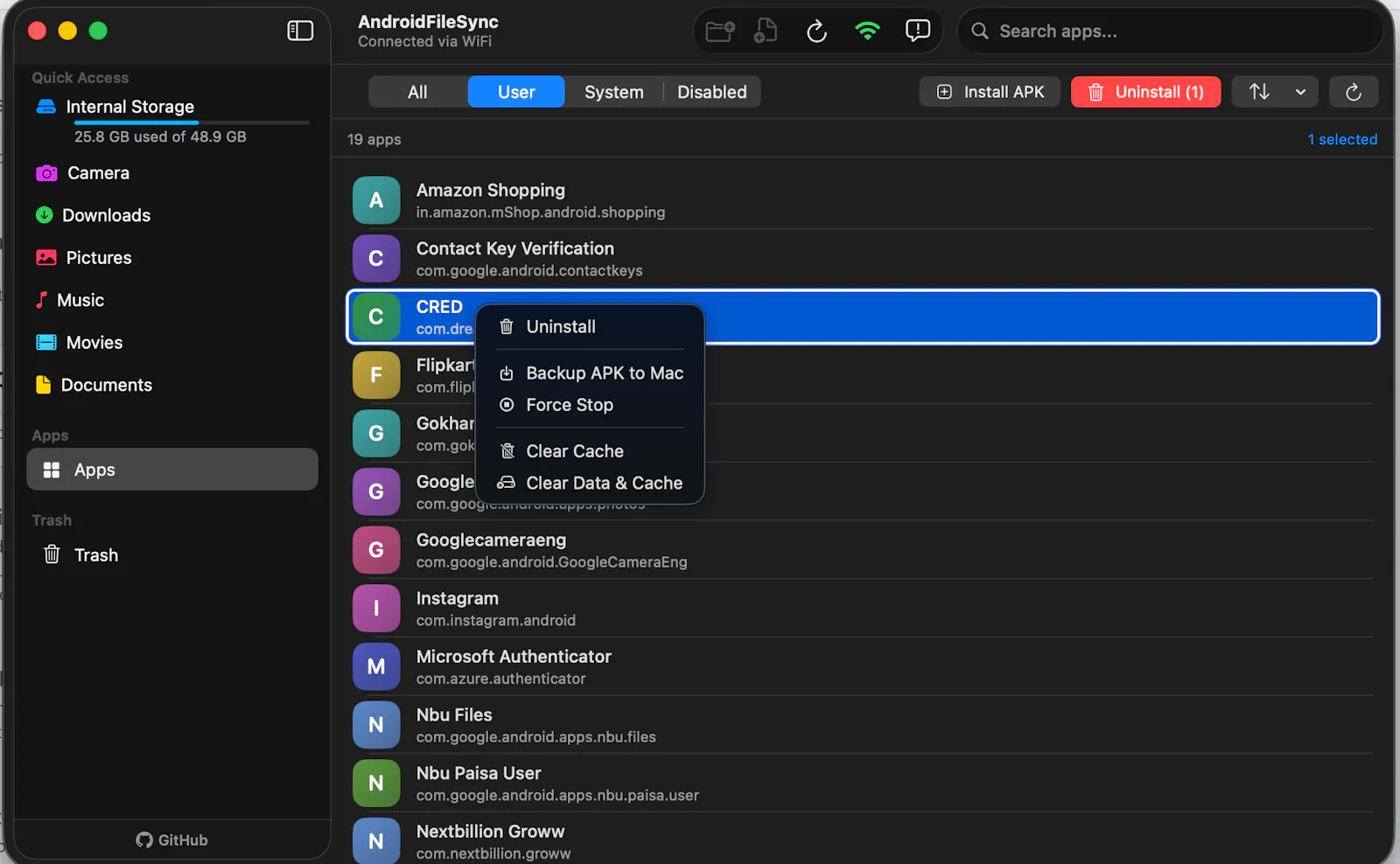The width and height of the screenshot is (1400, 864).
Task: Select the Nbu Paisa User row
Action: pyautogui.click(x=863, y=784)
